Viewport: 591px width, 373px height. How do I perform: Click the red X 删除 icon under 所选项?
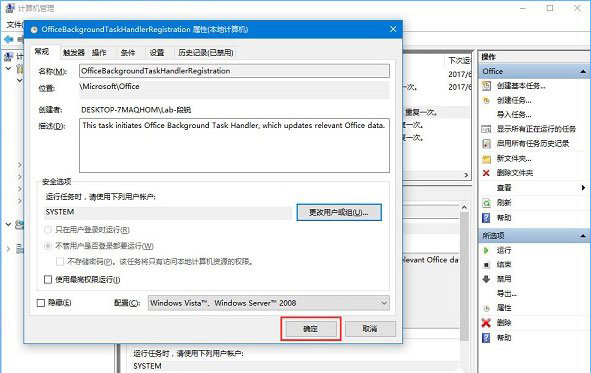486,323
